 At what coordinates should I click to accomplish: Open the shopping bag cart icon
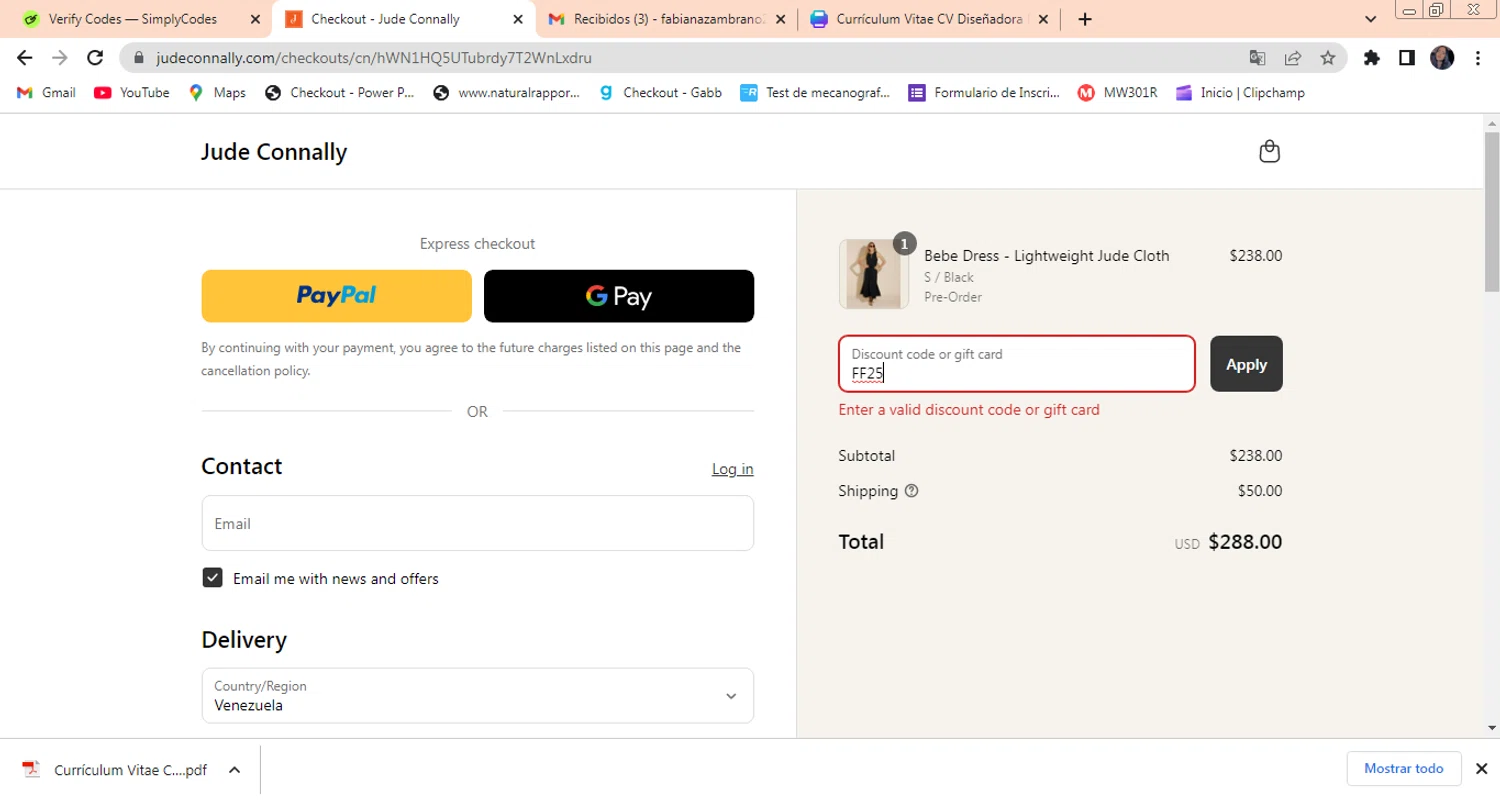coord(1269,152)
